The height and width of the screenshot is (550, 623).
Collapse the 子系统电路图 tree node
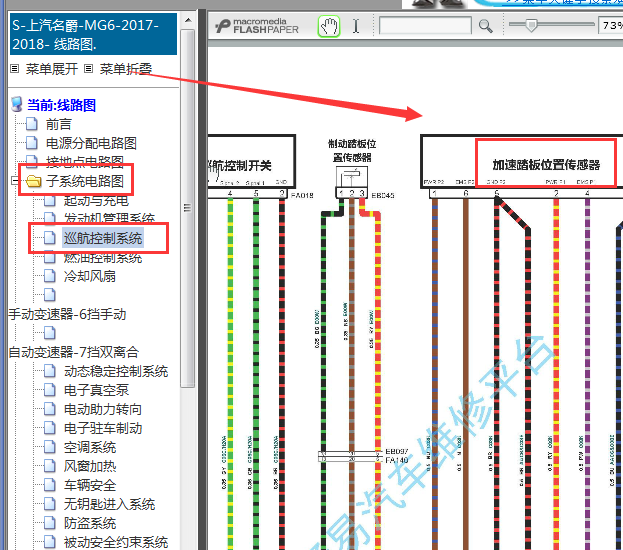[x=15, y=181]
